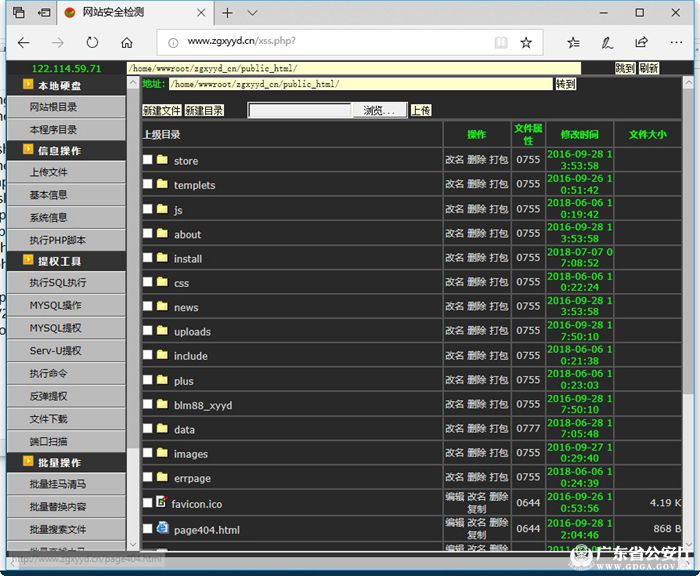Screen dimensions: 700x576
Task: Select 执行PHP脚本 in the sidebar
Action: click(x=67, y=240)
